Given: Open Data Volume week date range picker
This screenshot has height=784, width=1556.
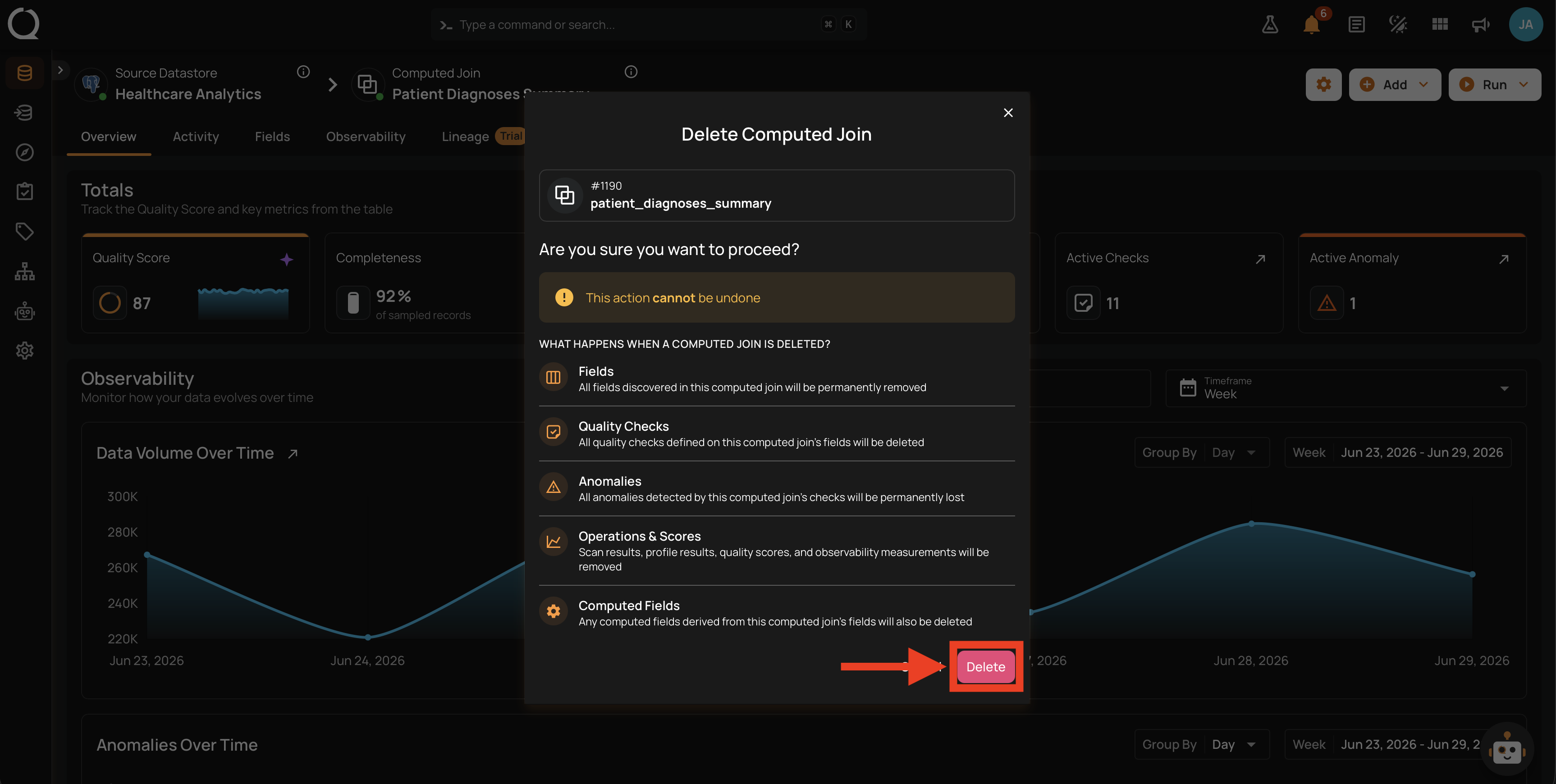Looking at the screenshot, I should 1397,452.
